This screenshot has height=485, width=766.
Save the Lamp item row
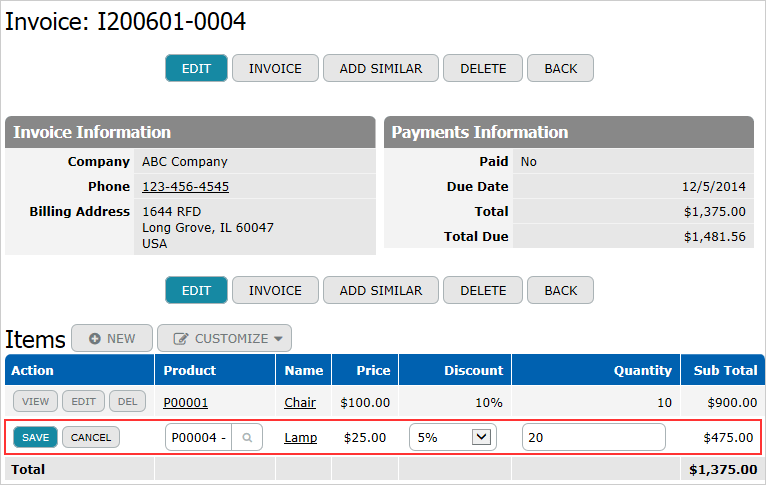pyautogui.click(x=36, y=437)
